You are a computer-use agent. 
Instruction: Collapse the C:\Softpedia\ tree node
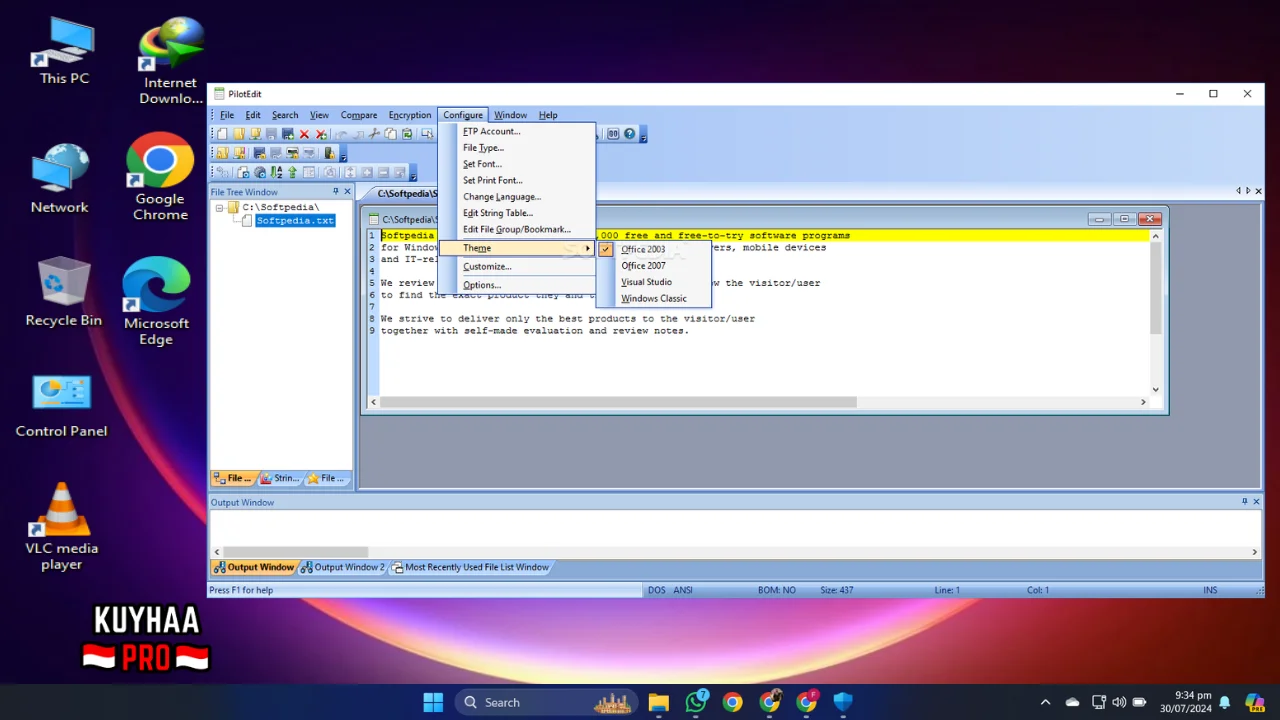(x=220, y=208)
